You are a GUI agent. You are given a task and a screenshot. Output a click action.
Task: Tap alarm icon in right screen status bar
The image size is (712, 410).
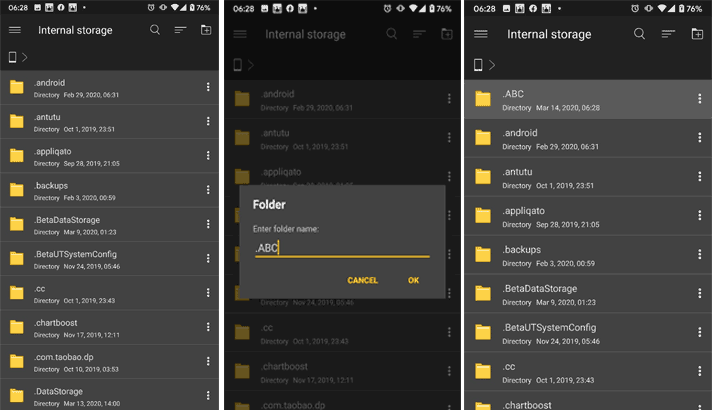coord(635,9)
